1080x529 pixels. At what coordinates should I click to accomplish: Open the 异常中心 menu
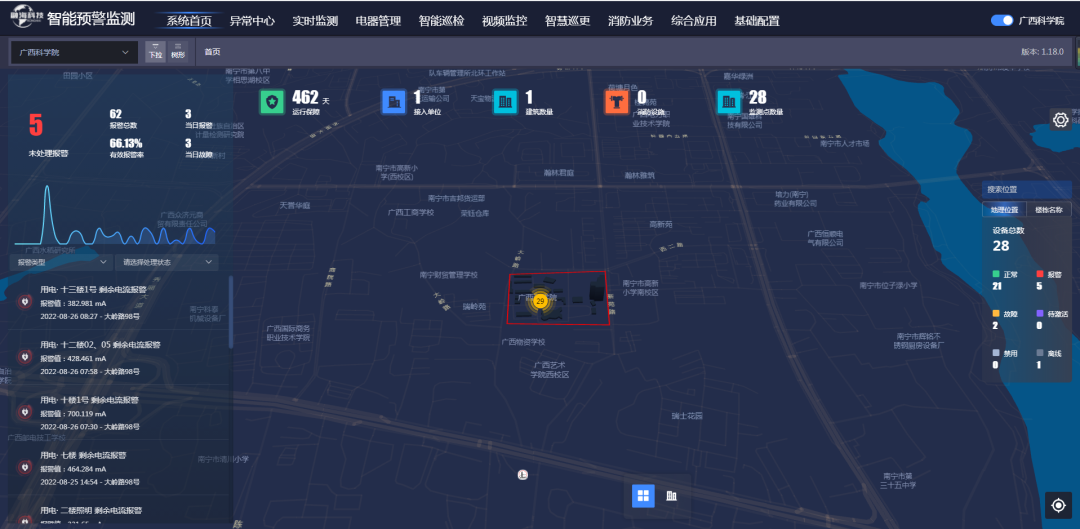click(x=252, y=21)
